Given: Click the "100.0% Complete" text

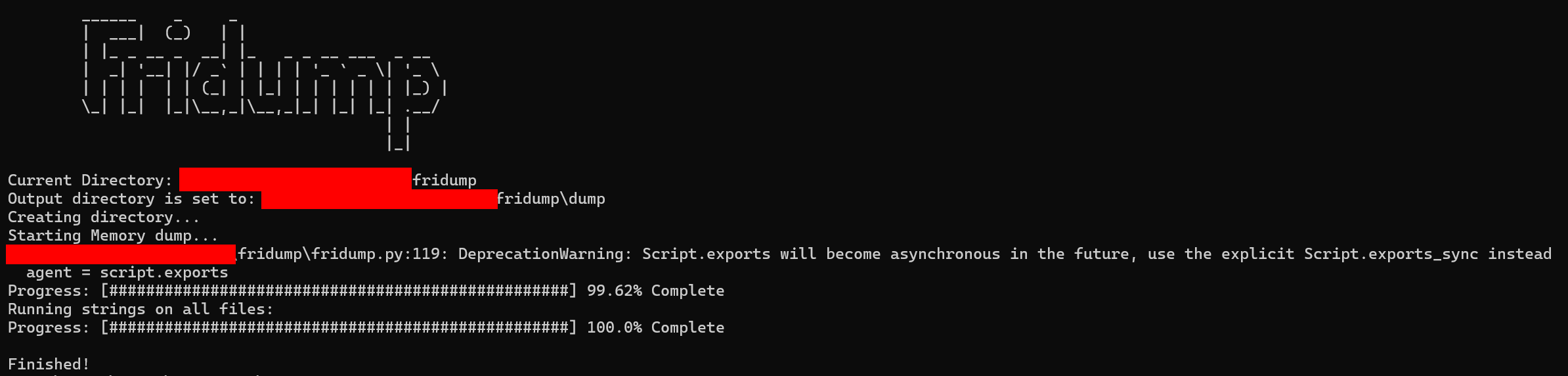Looking at the screenshot, I should 655,327.
